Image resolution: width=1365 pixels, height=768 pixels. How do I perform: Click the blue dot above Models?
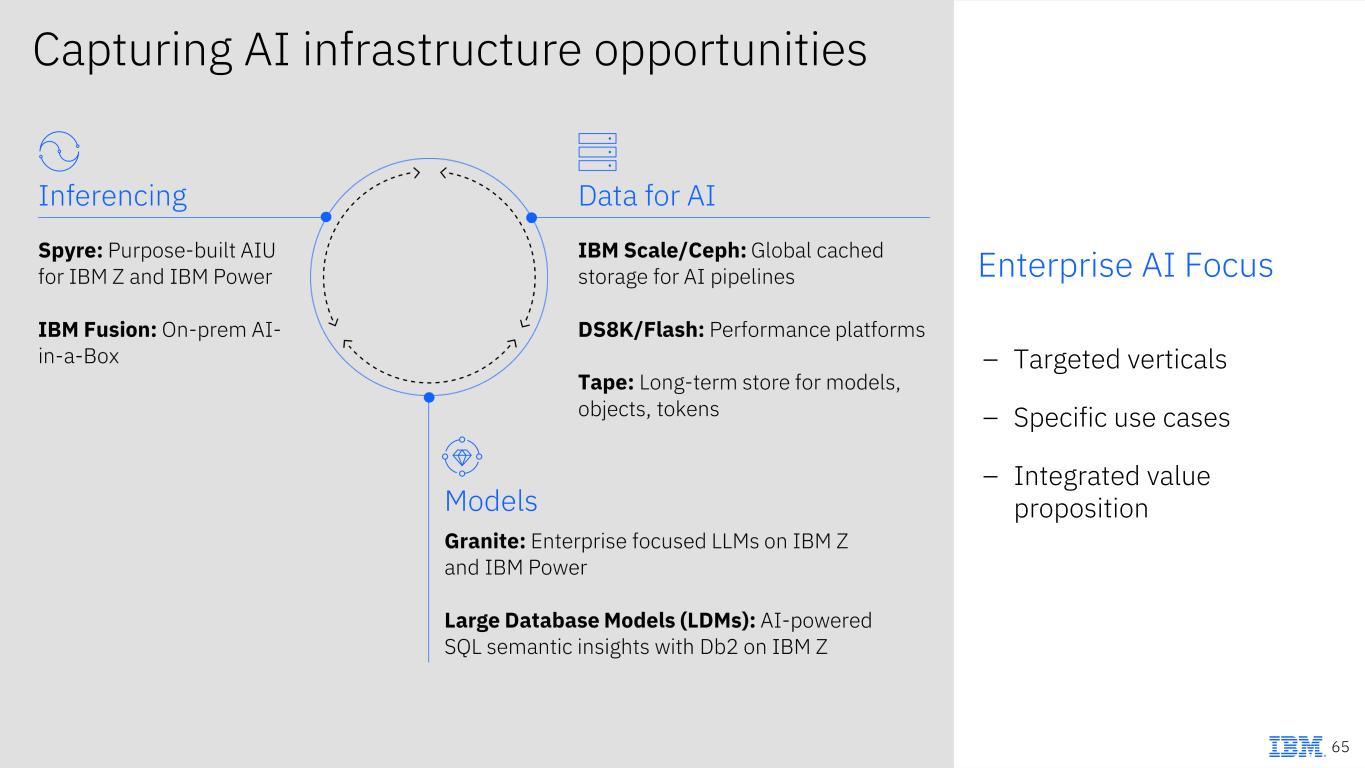pos(429,397)
